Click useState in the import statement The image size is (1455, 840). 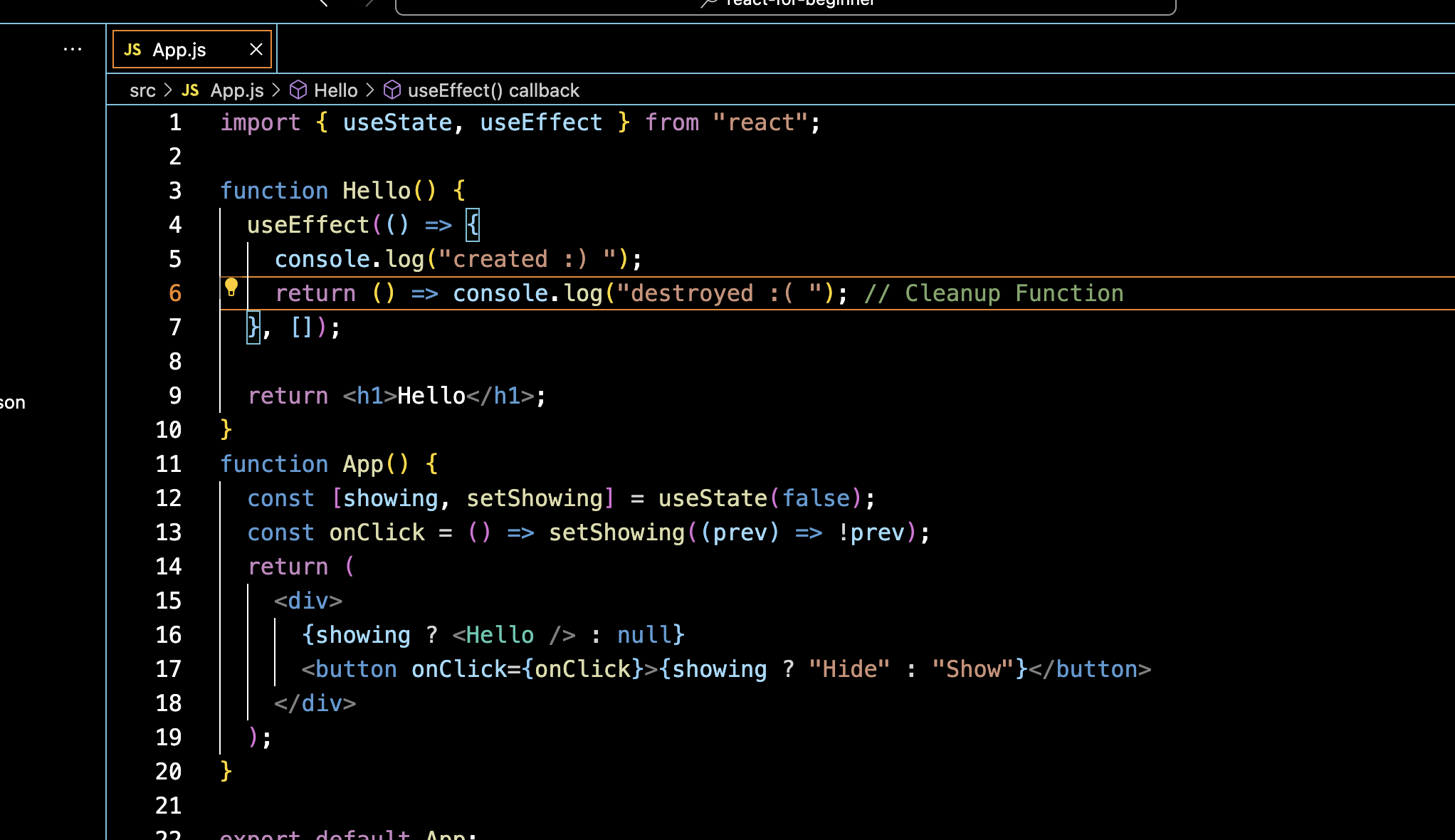point(397,122)
